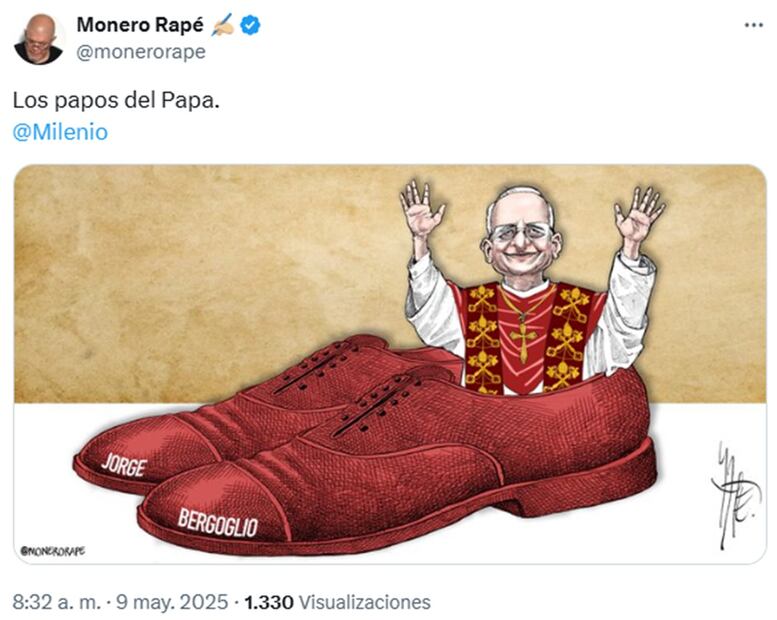
Task: Click the writing hand emoji
Action: click(x=222, y=25)
